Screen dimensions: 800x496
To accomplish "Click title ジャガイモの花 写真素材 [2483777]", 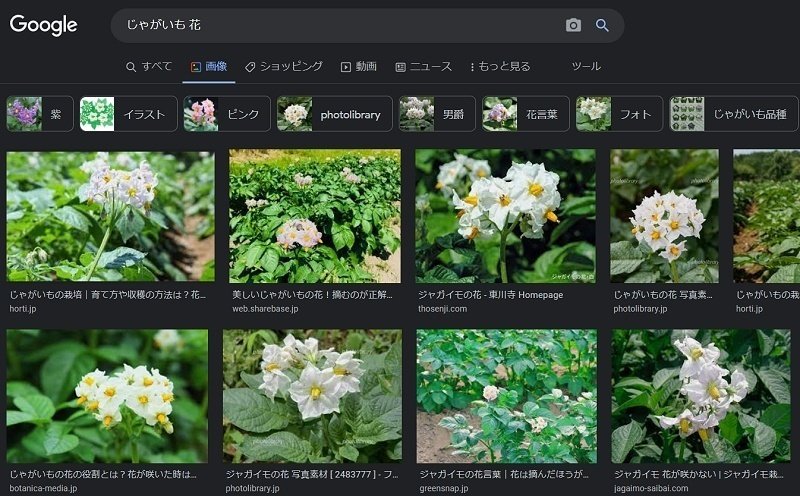I will coord(312,475).
